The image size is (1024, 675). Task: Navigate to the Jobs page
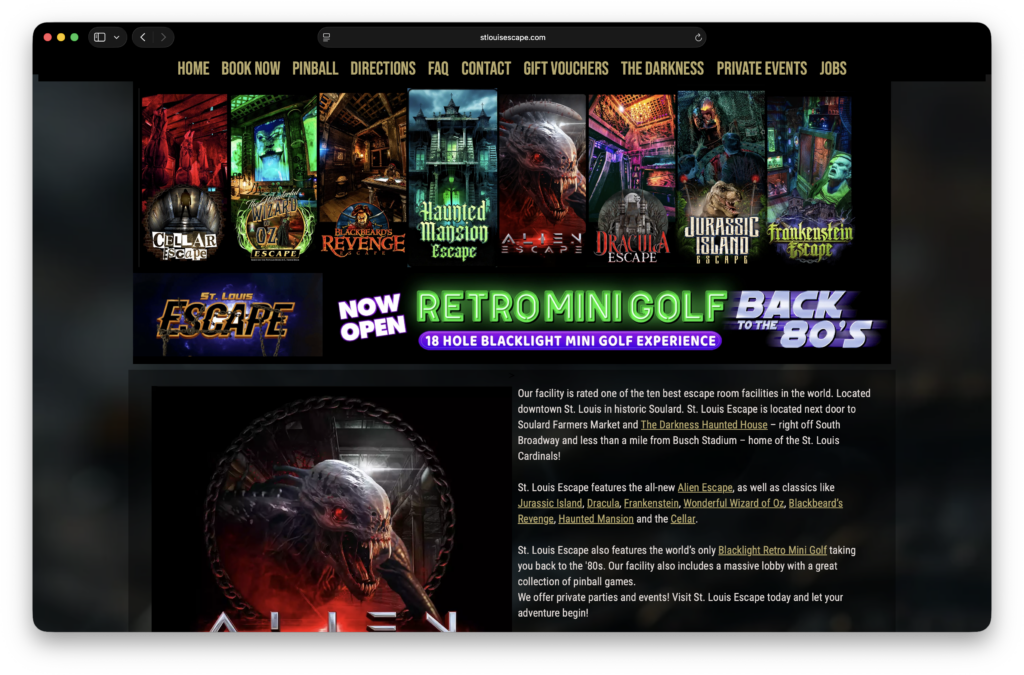point(832,68)
